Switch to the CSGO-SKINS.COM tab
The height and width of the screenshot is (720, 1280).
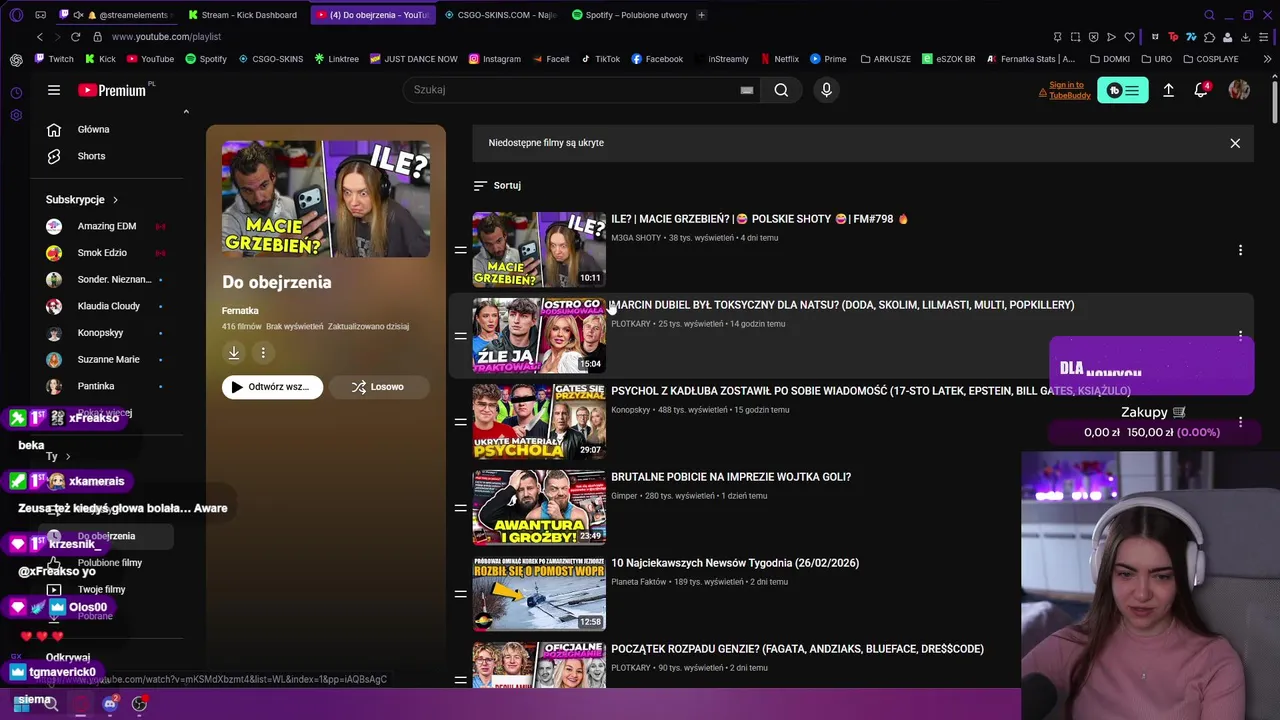click(x=499, y=15)
